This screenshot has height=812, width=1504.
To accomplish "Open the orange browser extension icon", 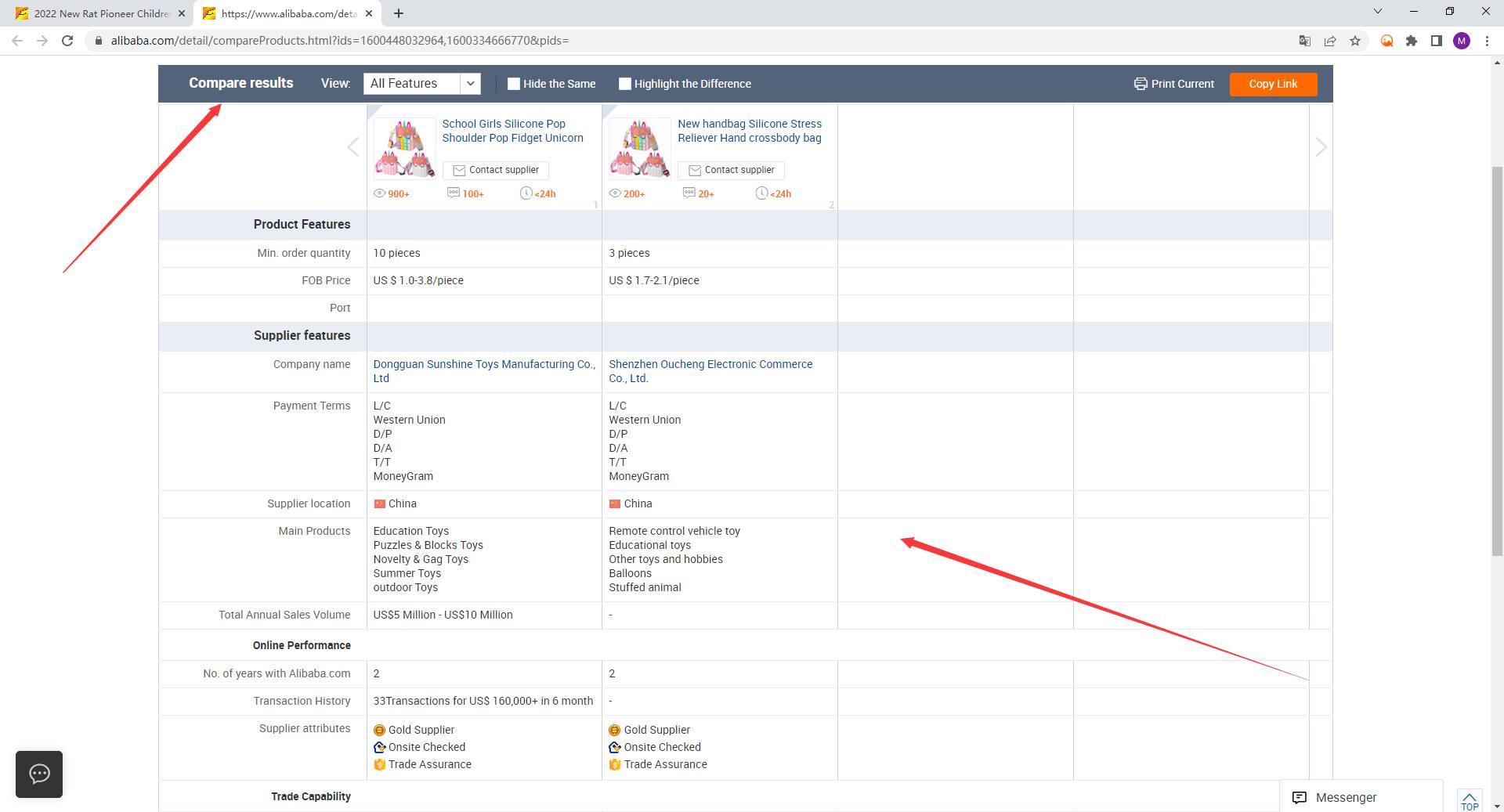I will [x=1386, y=41].
